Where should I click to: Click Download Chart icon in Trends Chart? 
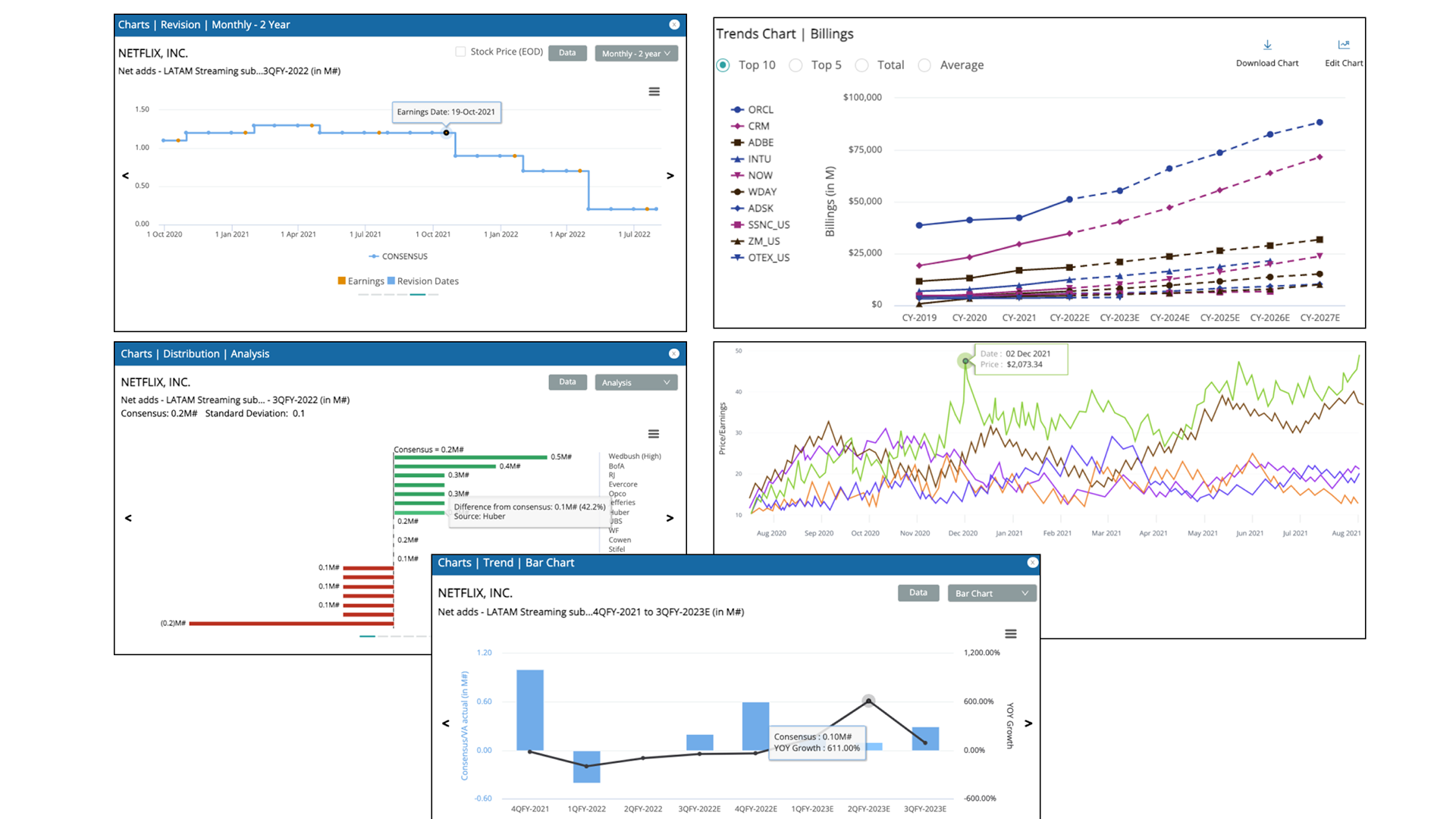[1267, 45]
